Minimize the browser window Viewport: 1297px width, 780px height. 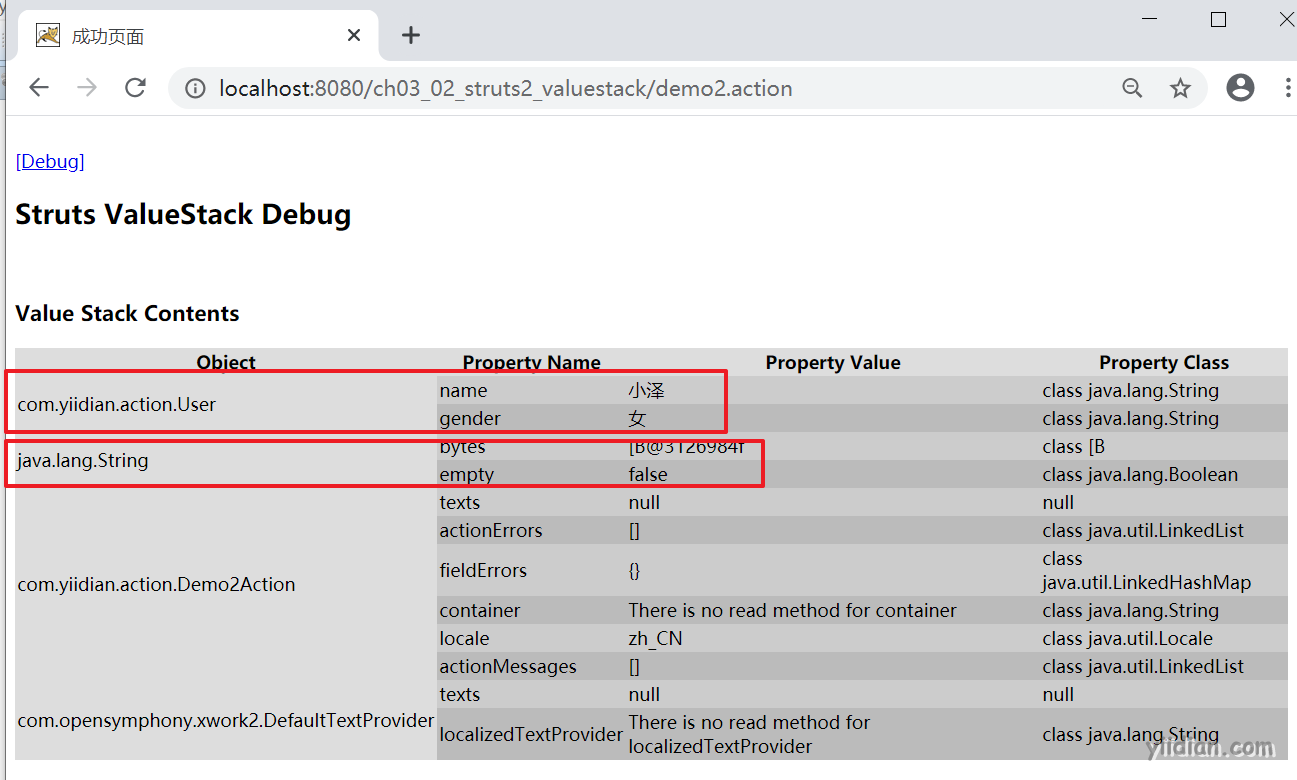click(1150, 19)
